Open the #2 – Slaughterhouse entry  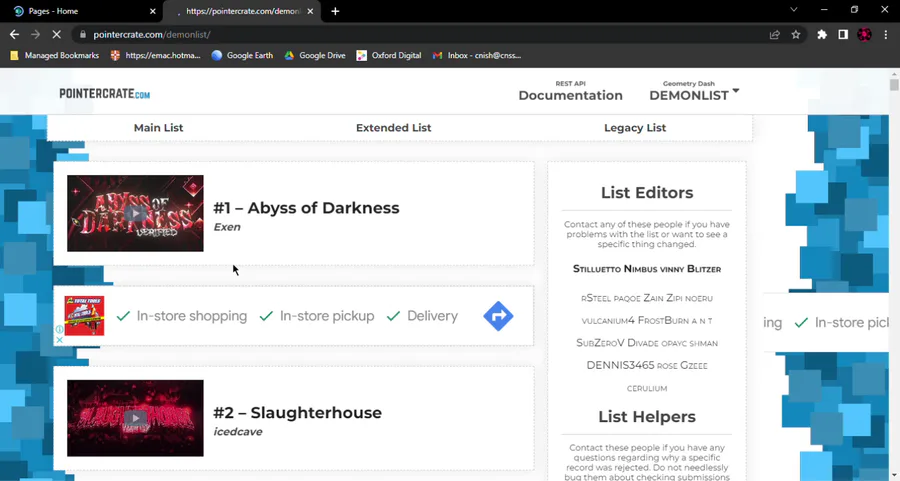297,413
